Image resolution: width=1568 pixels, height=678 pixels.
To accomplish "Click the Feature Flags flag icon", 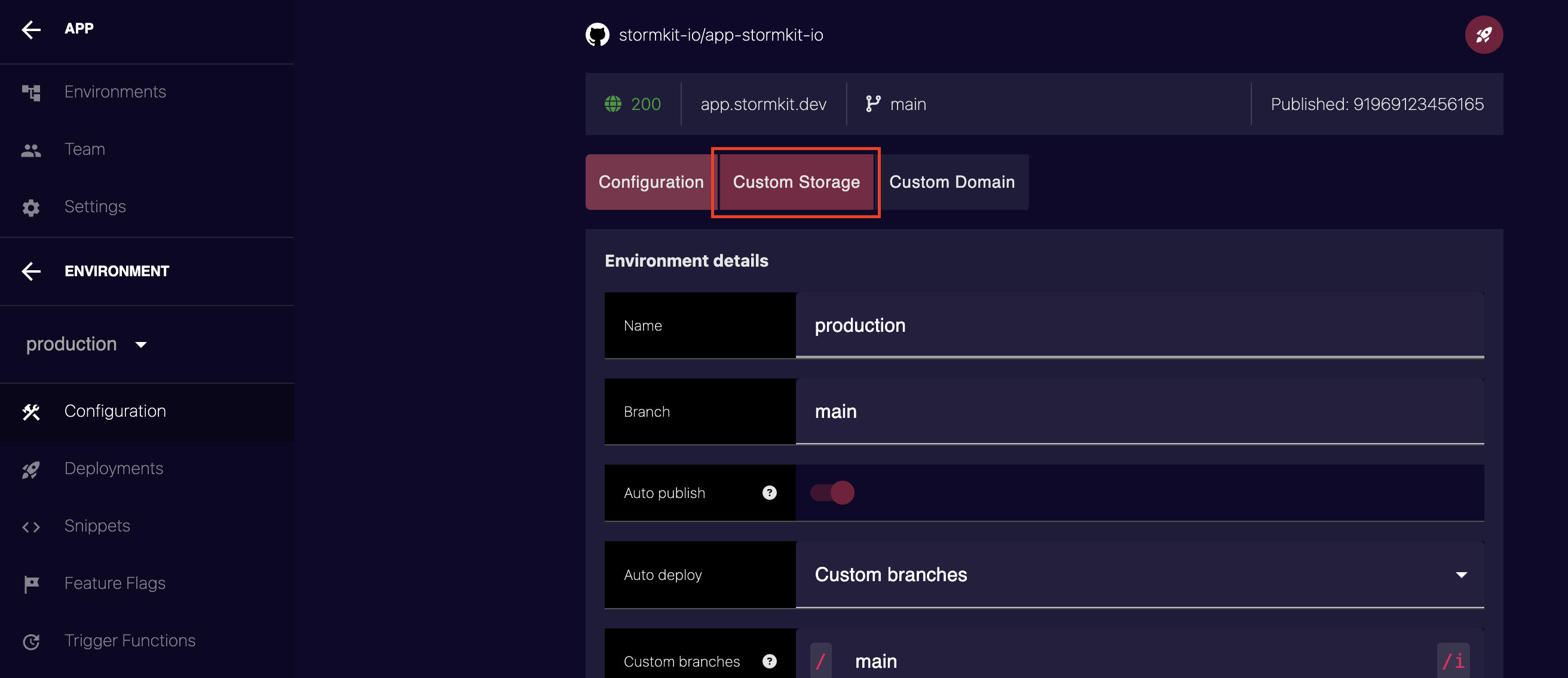I will coord(31,584).
